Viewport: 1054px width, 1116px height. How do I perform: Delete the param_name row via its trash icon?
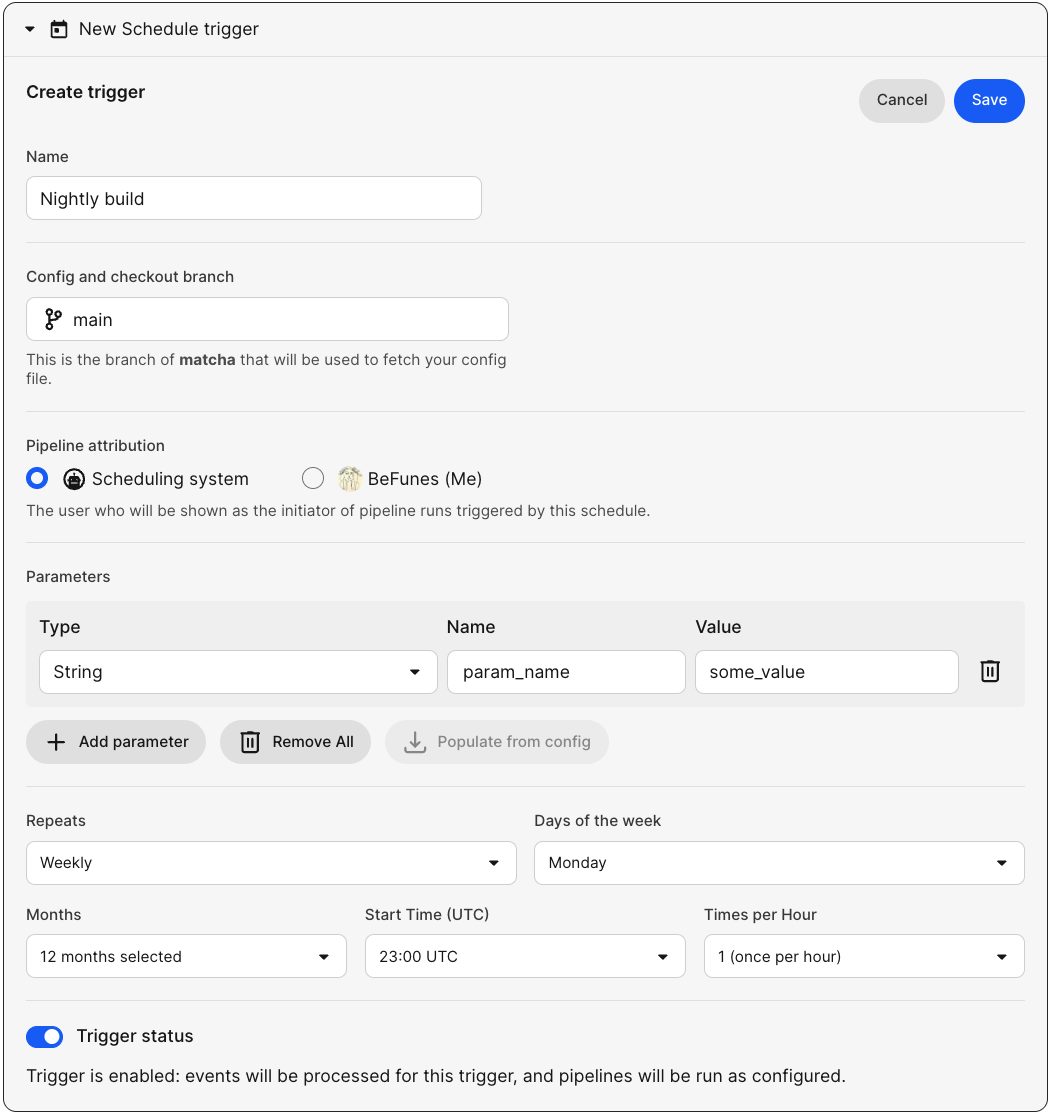point(990,671)
